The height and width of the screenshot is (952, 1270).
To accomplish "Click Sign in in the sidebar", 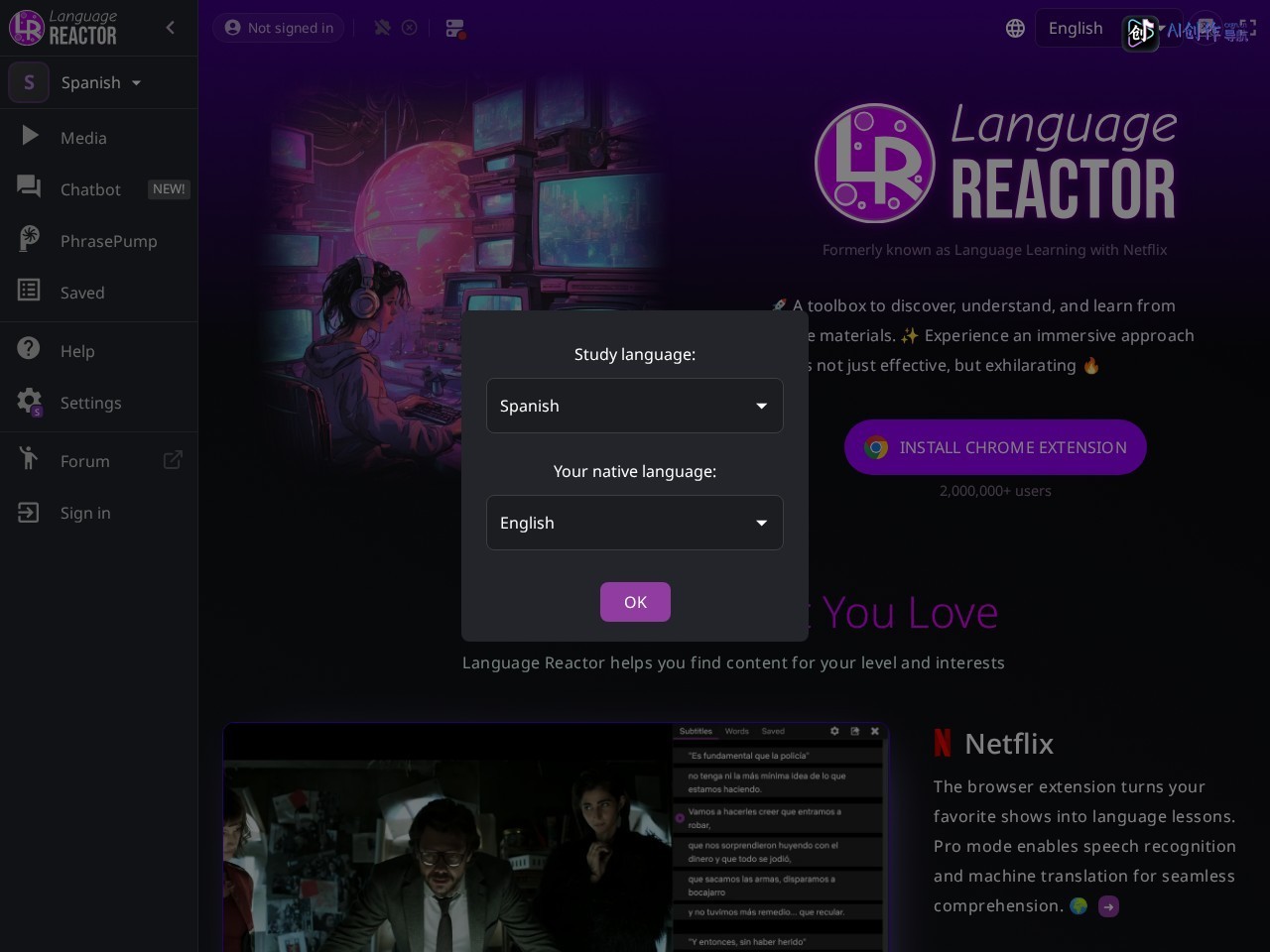I will (x=99, y=513).
